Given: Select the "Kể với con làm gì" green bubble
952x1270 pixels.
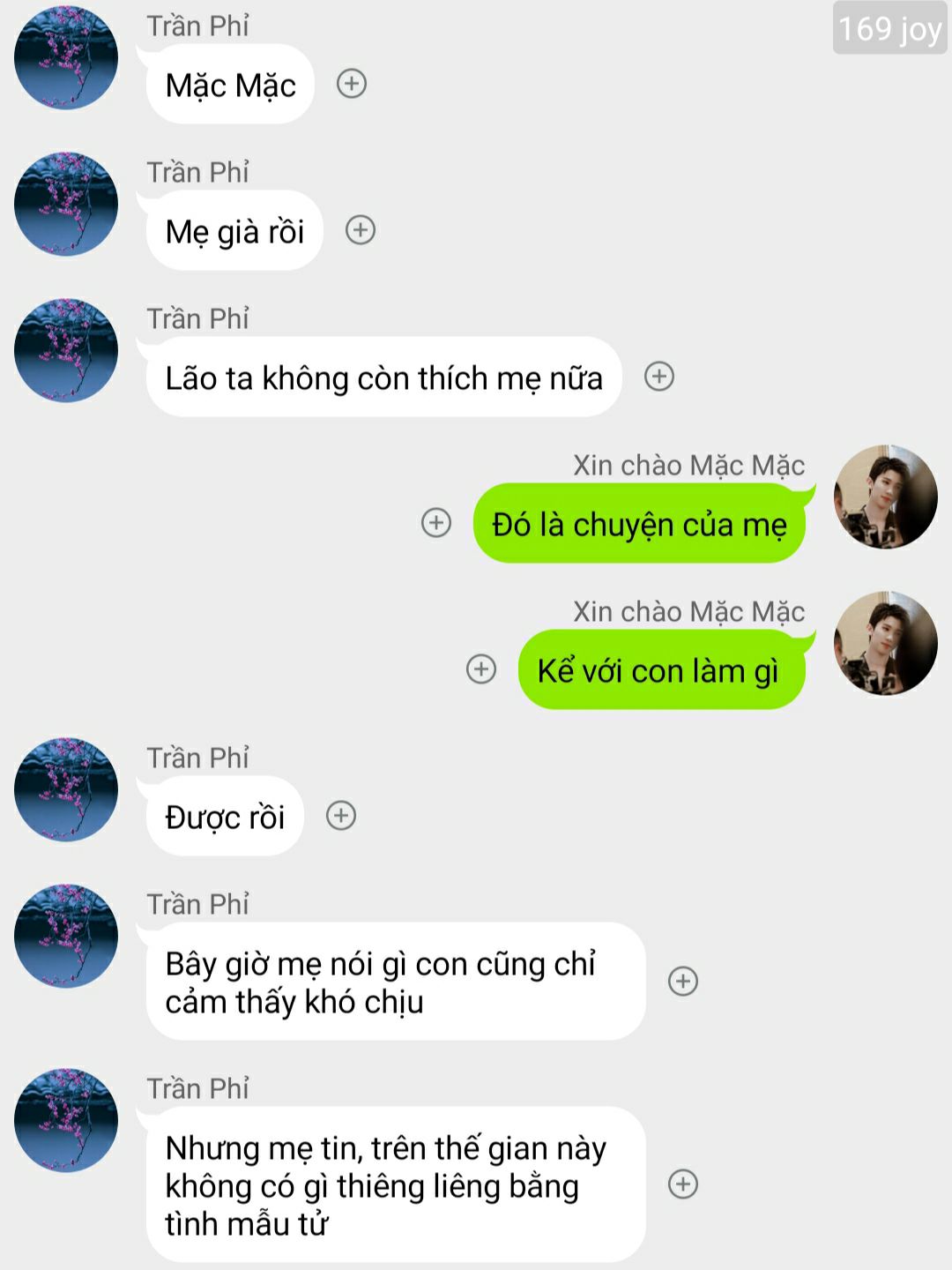Looking at the screenshot, I should (662, 669).
